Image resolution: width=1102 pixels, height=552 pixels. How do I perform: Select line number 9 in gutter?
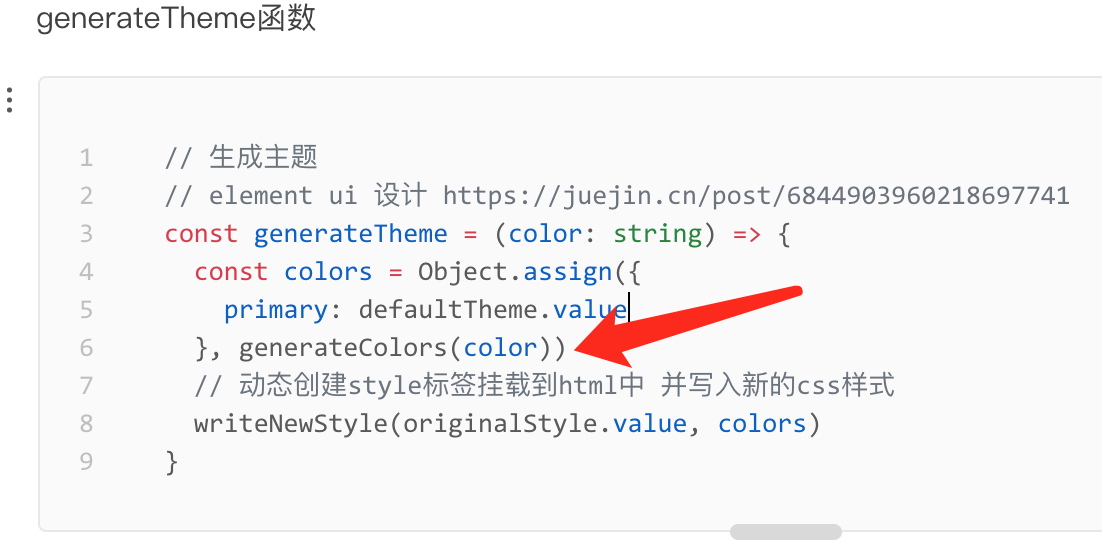(x=86, y=462)
